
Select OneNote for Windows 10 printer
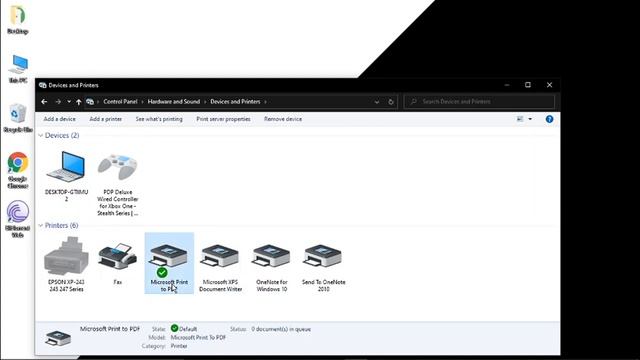tap(271, 267)
